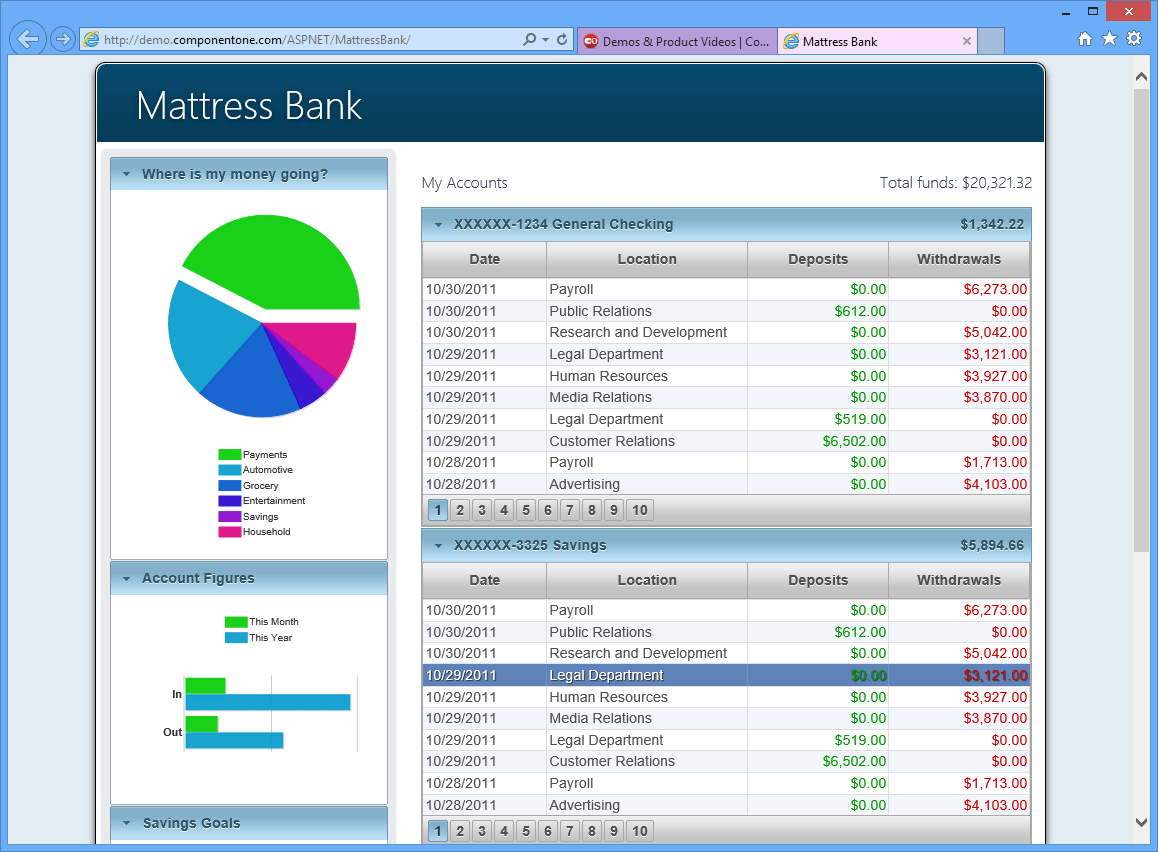Viewport: 1158px width, 852px height.
Task: Collapse the 'Where is my money going?' panel
Action: point(127,174)
